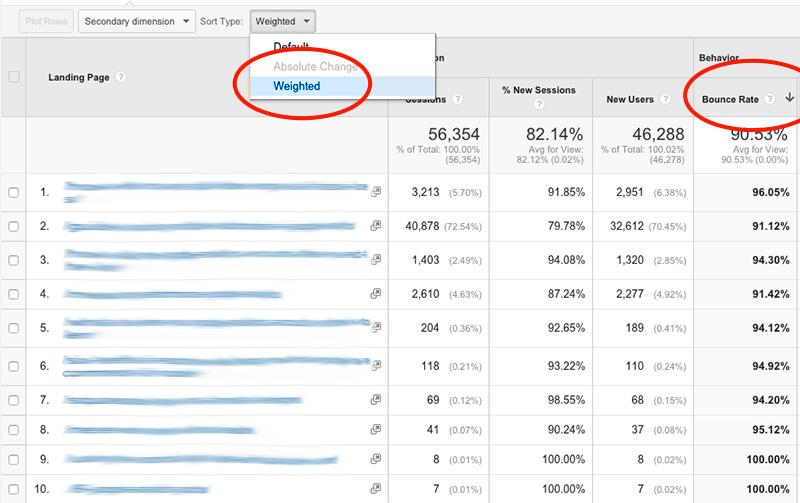Show help icon for New Users column

coord(665,99)
